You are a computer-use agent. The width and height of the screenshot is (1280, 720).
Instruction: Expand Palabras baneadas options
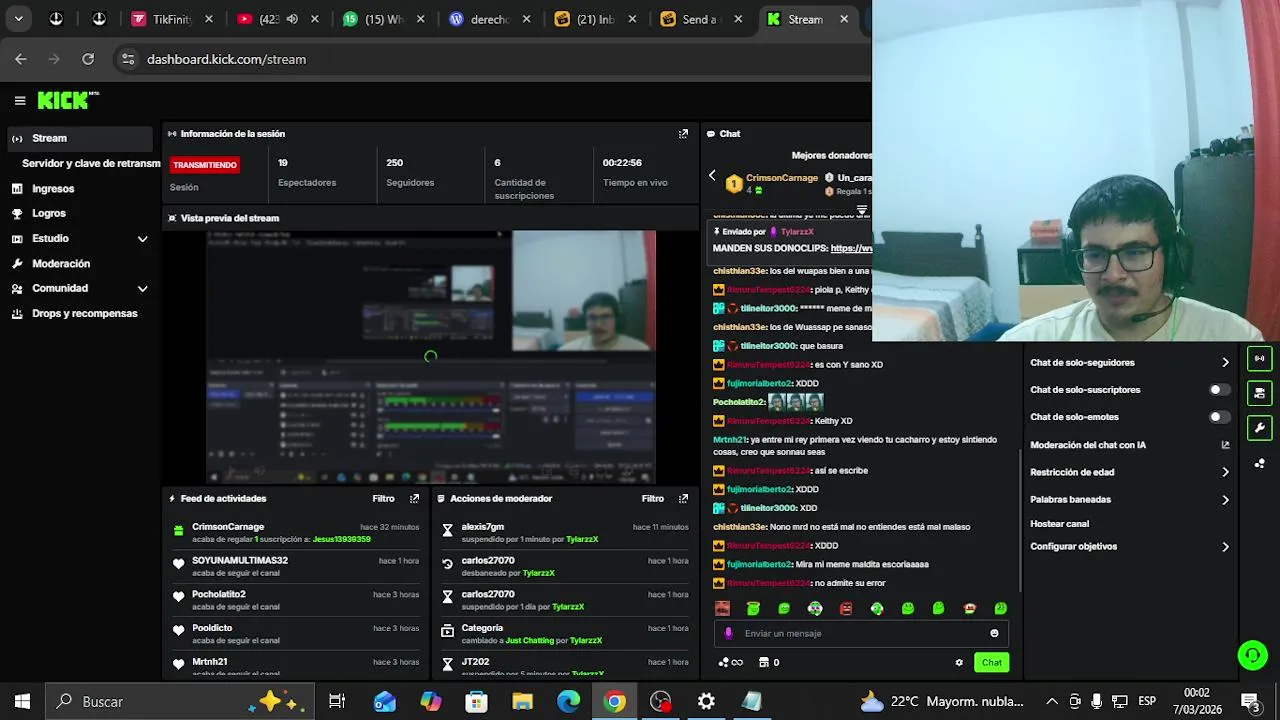[x=1225, y=499]
